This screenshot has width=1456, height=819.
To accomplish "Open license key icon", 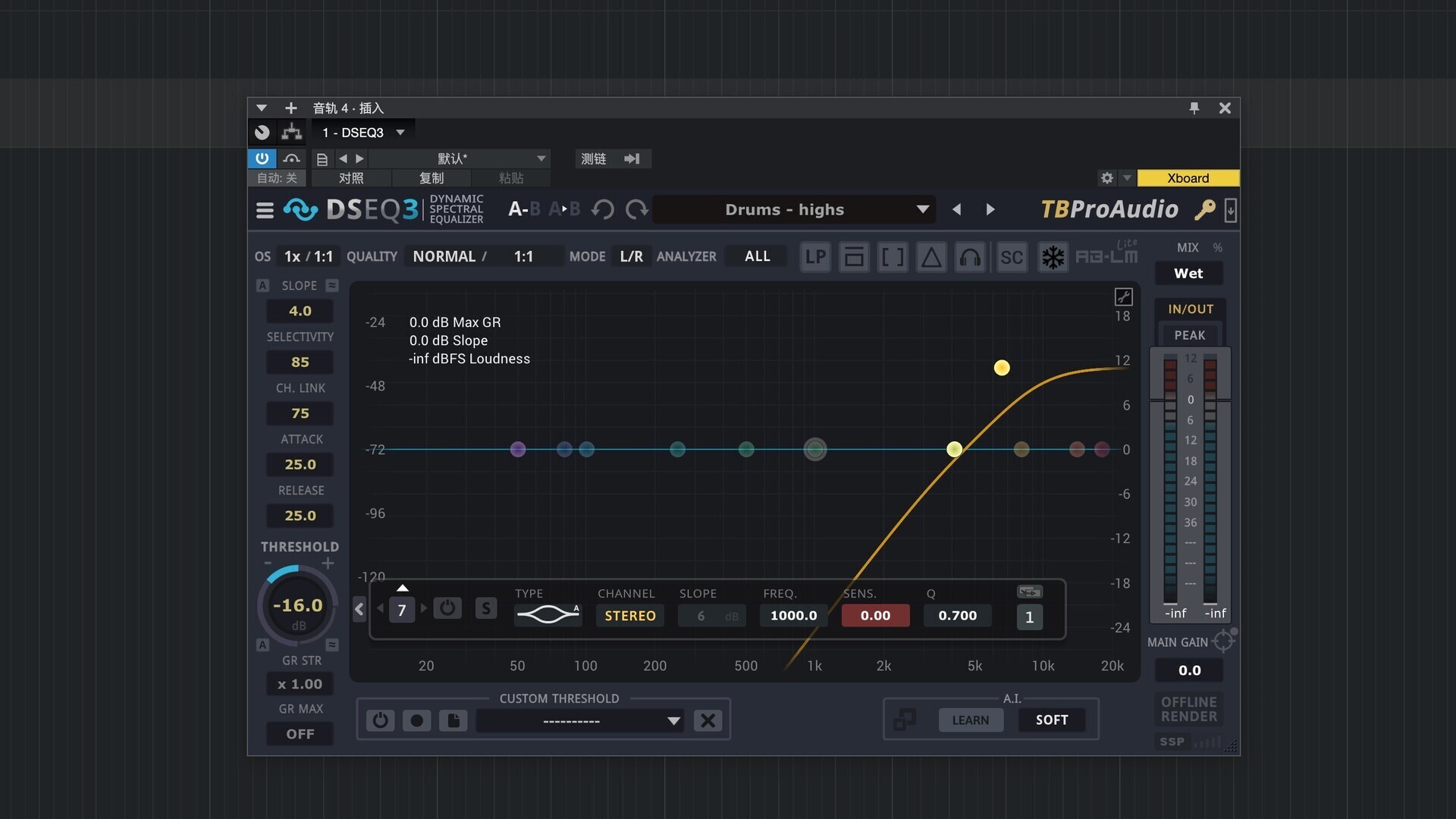I will 1204,209.
